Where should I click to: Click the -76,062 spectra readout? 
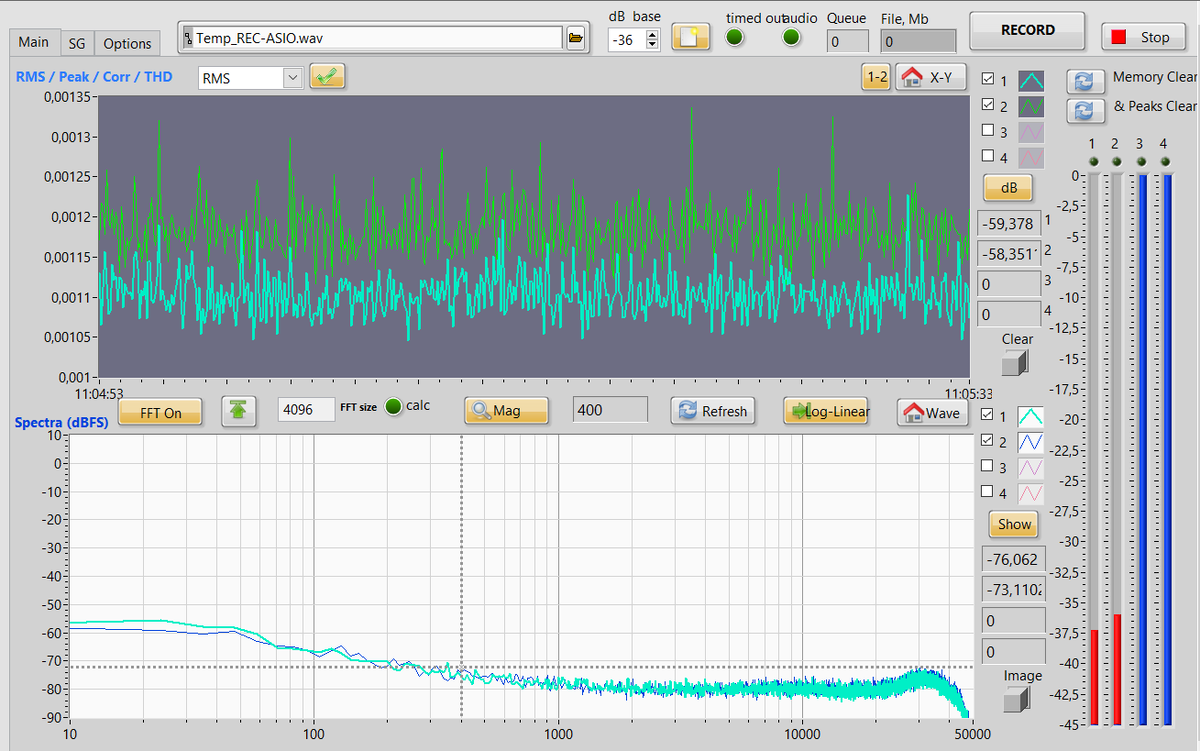pos(1014,559)
